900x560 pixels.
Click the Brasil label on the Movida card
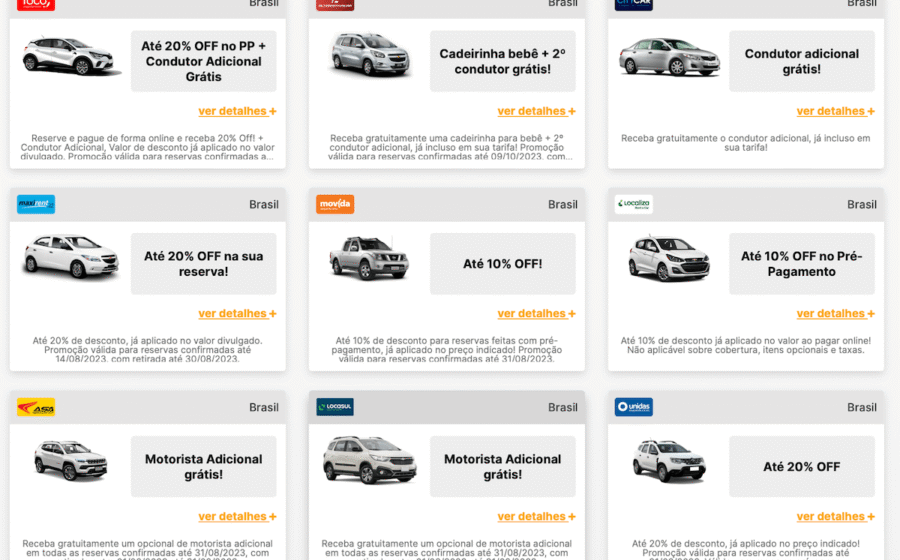[x=563, y=205]
